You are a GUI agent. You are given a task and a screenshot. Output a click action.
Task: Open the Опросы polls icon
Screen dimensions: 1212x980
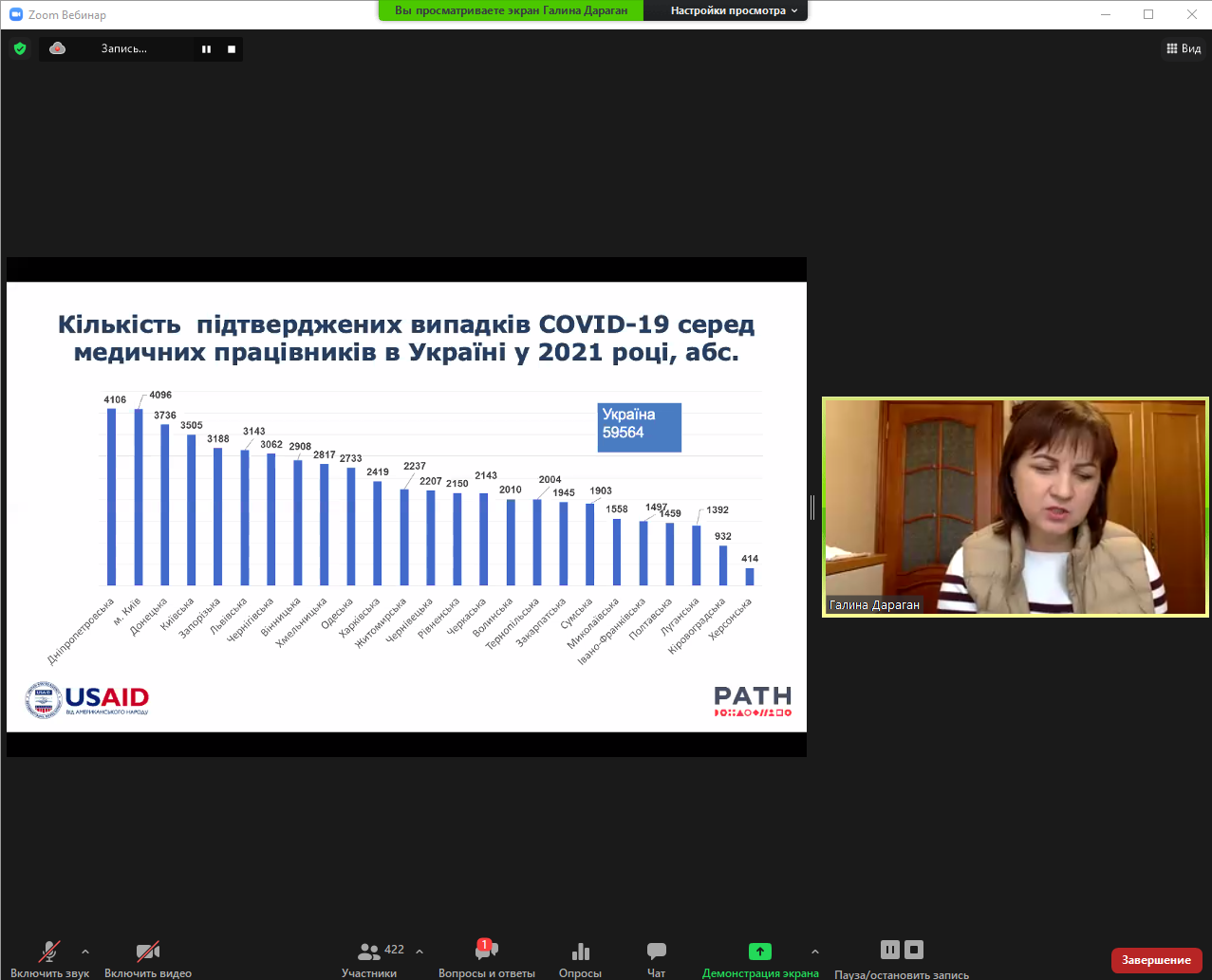pyautogui.click(x=580, y=952)
